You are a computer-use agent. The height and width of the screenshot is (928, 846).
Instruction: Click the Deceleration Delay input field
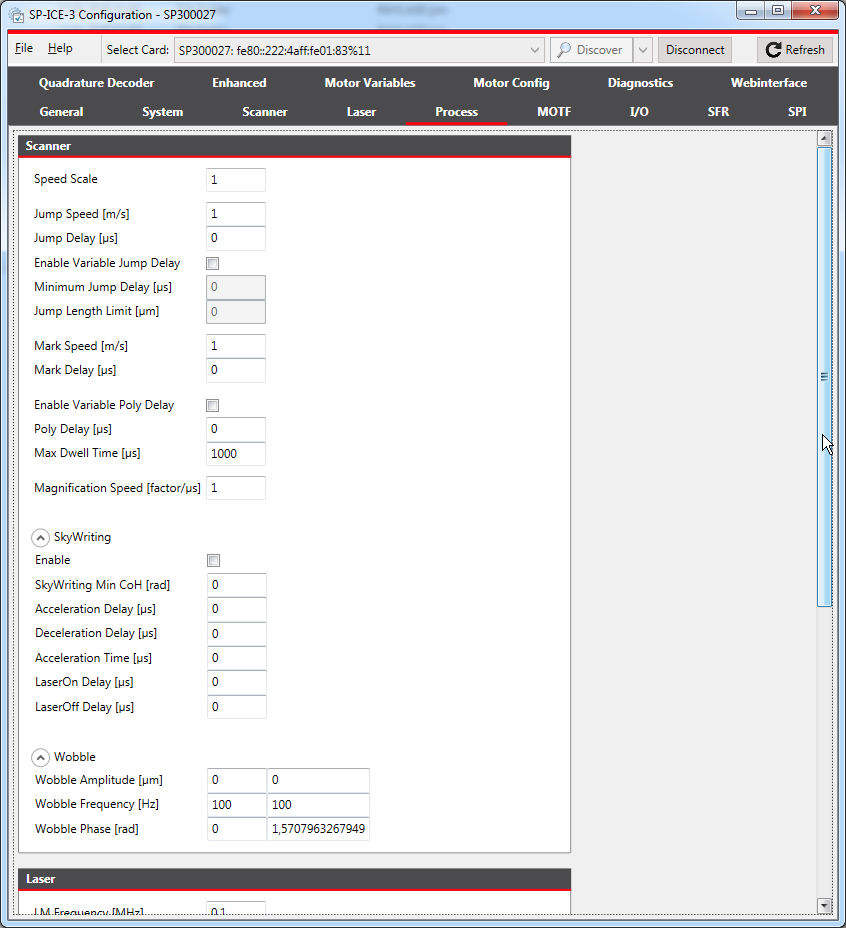(237, 634)
